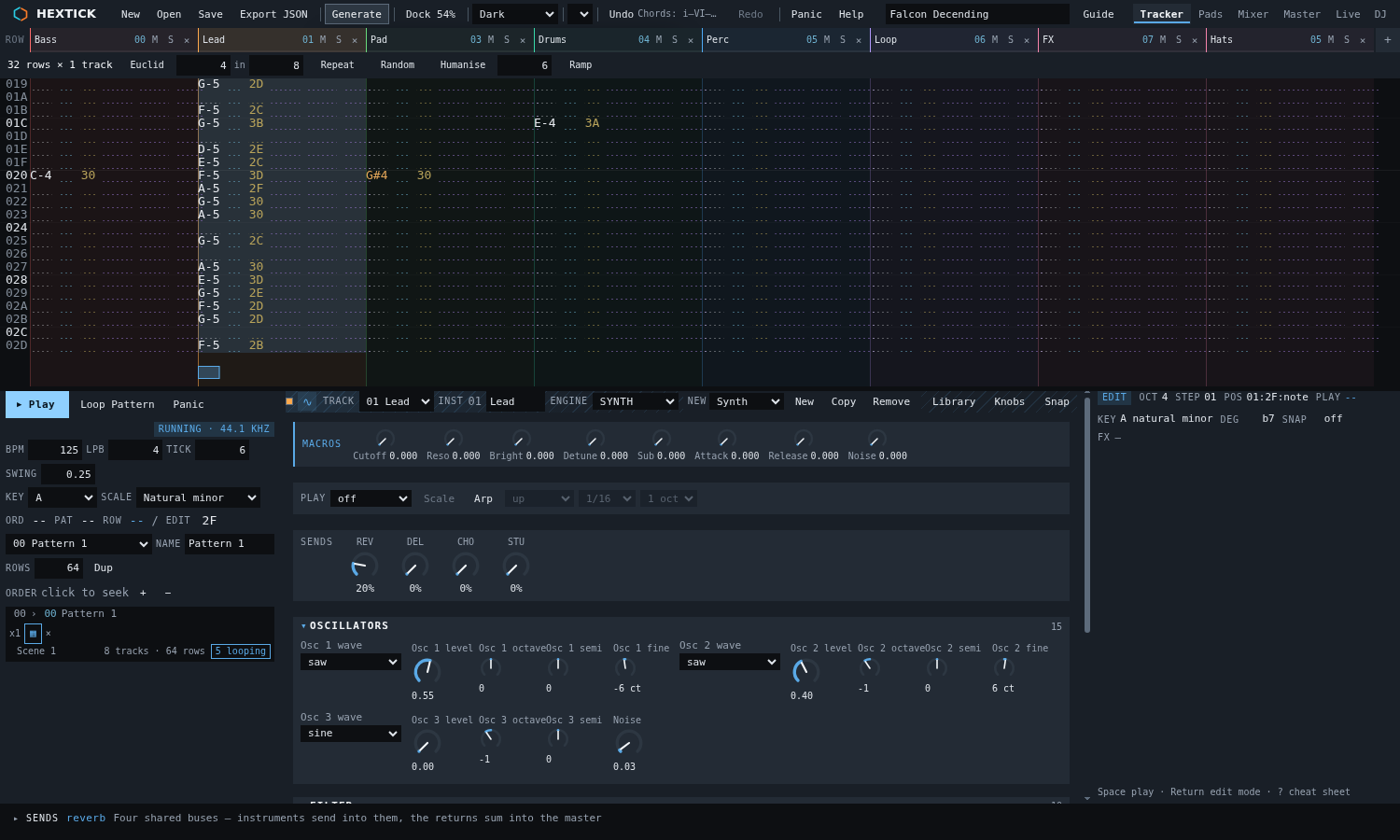Switch to the Mixer tab
Image resolution: width=1400 pixels, height=840 pixels.
pos(1253,14)
